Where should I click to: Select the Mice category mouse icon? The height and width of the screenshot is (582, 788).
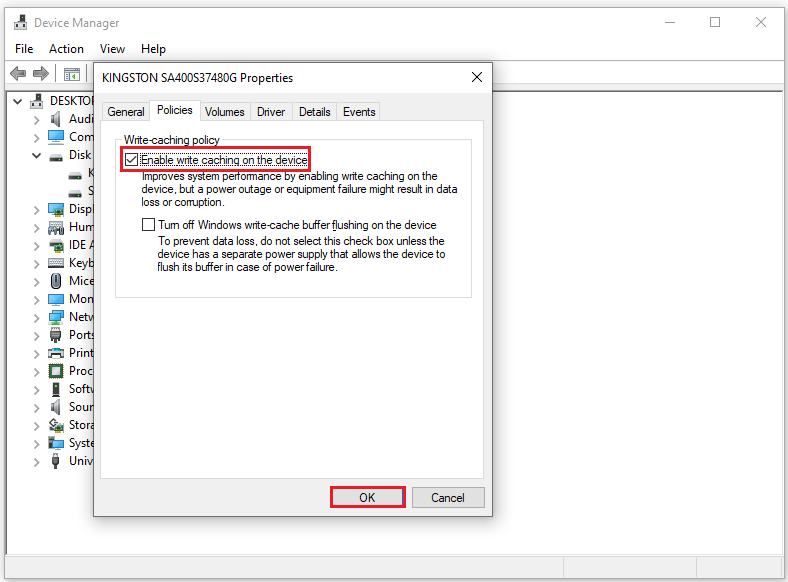[56, 281]
